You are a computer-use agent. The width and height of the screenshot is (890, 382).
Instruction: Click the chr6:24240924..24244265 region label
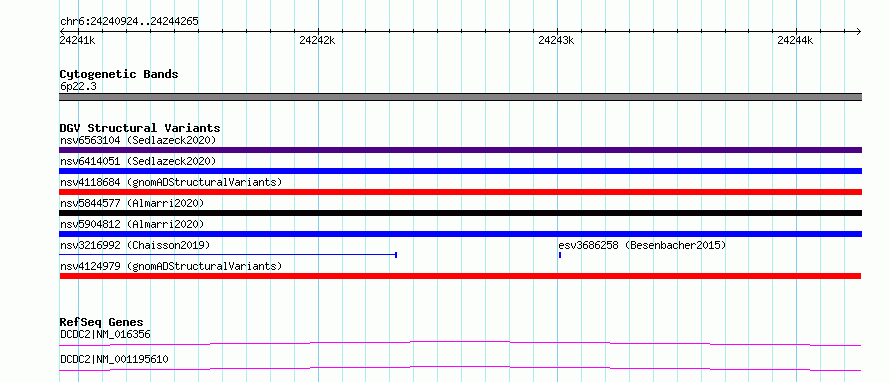129,22
